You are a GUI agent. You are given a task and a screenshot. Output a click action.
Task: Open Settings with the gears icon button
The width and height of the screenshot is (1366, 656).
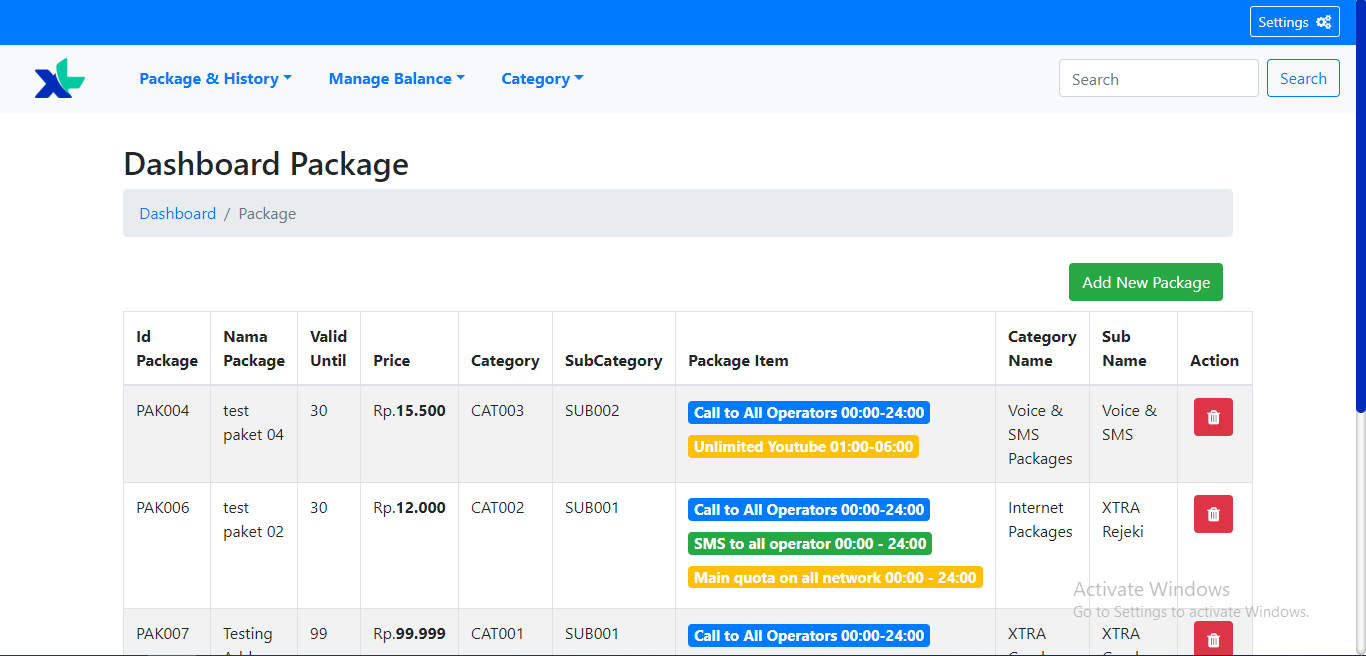click(1294, 22)
